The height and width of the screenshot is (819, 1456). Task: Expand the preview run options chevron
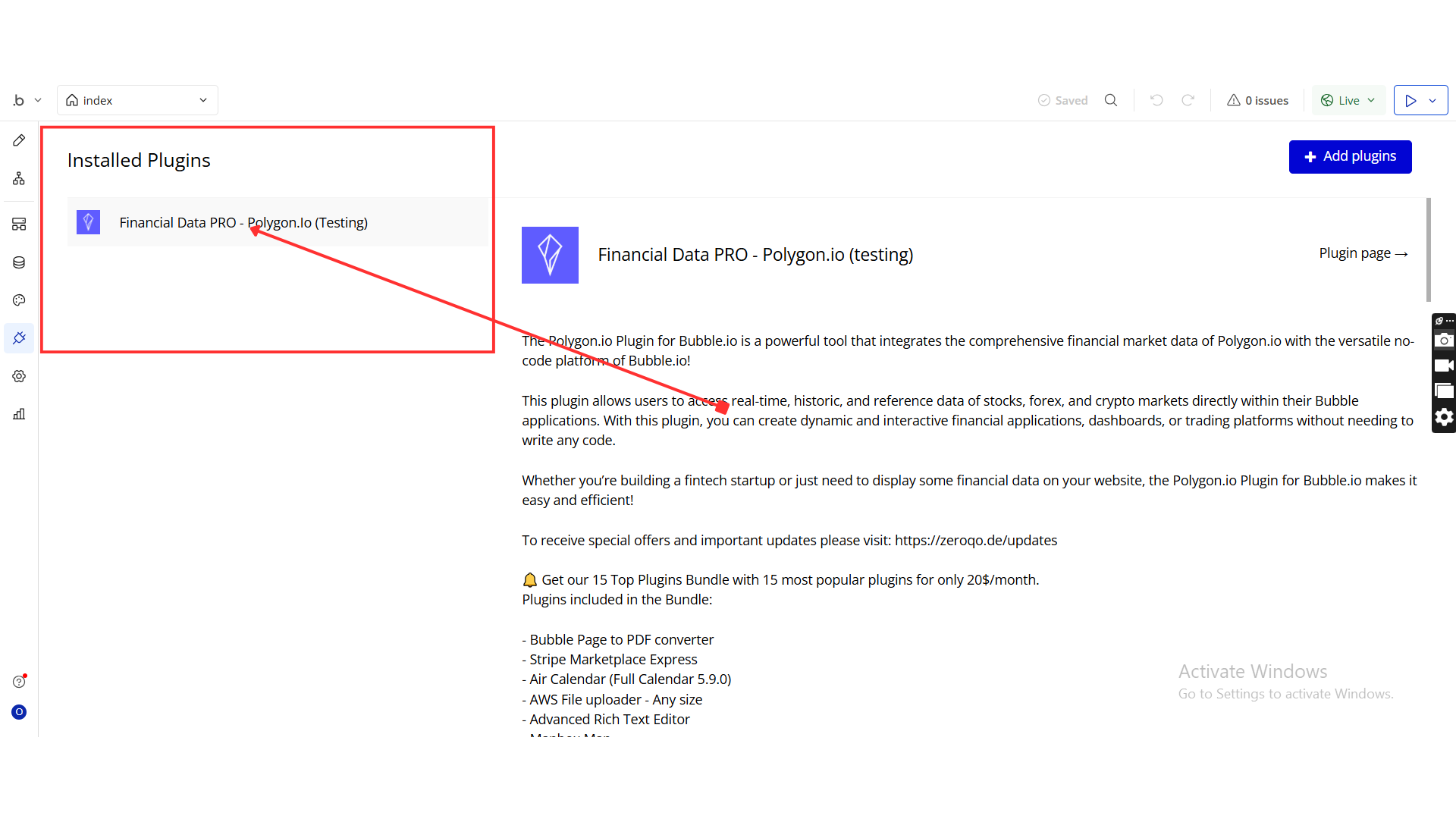(1432, 100)
